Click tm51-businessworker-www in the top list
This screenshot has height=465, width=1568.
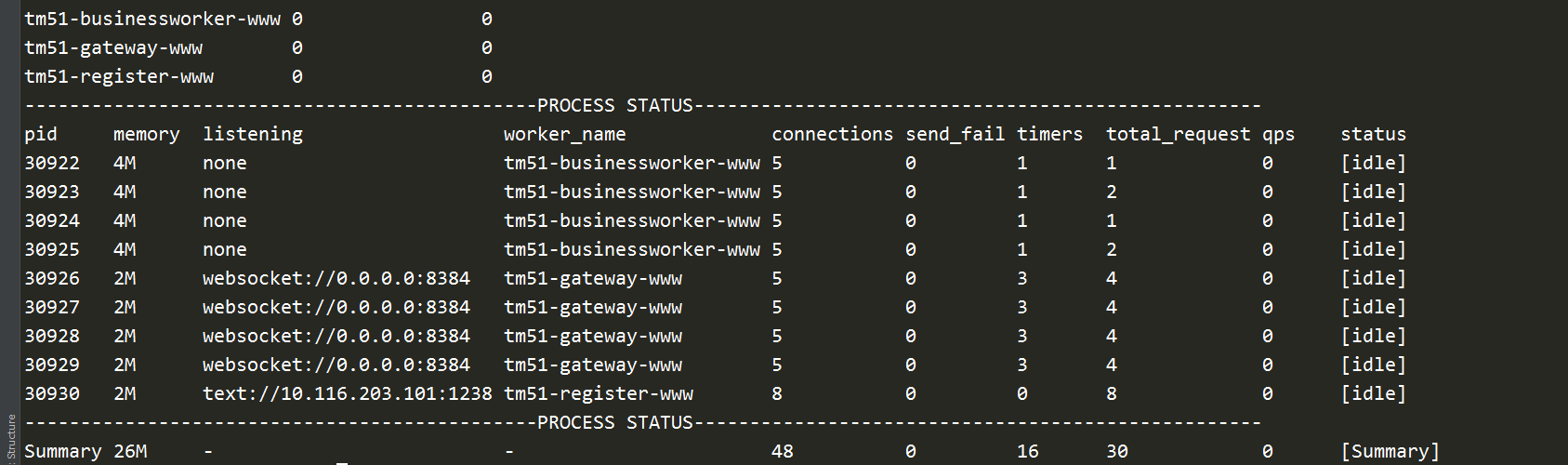[x=152, y=19]
